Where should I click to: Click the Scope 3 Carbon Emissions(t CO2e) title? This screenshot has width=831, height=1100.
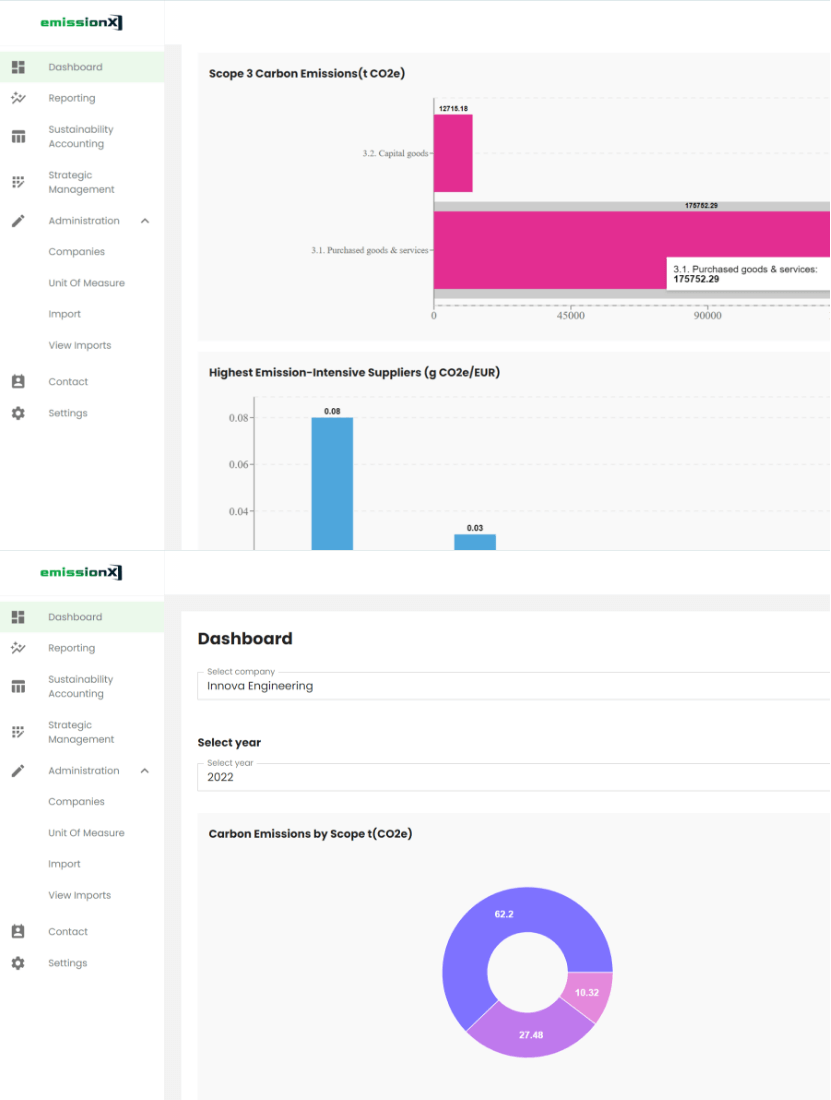[x=306, y=74]
